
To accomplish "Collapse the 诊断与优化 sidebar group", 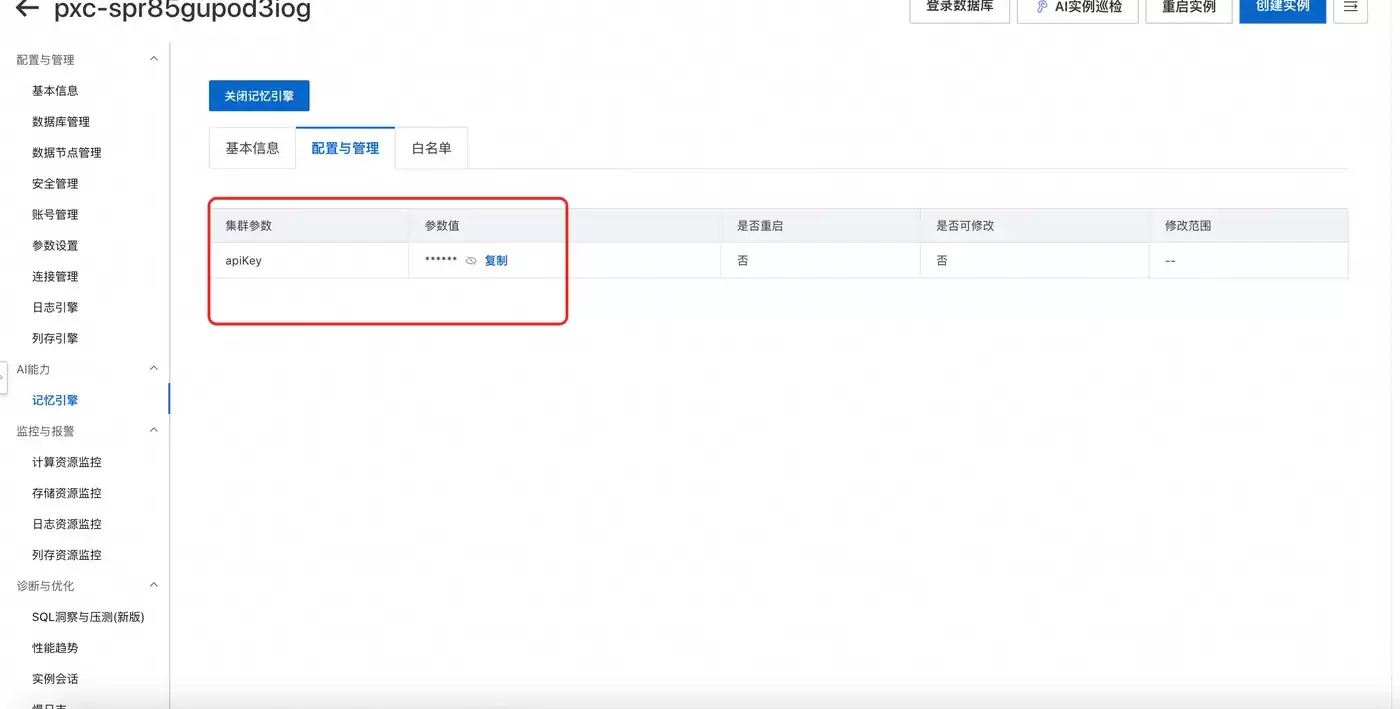I will pos(154,586).
